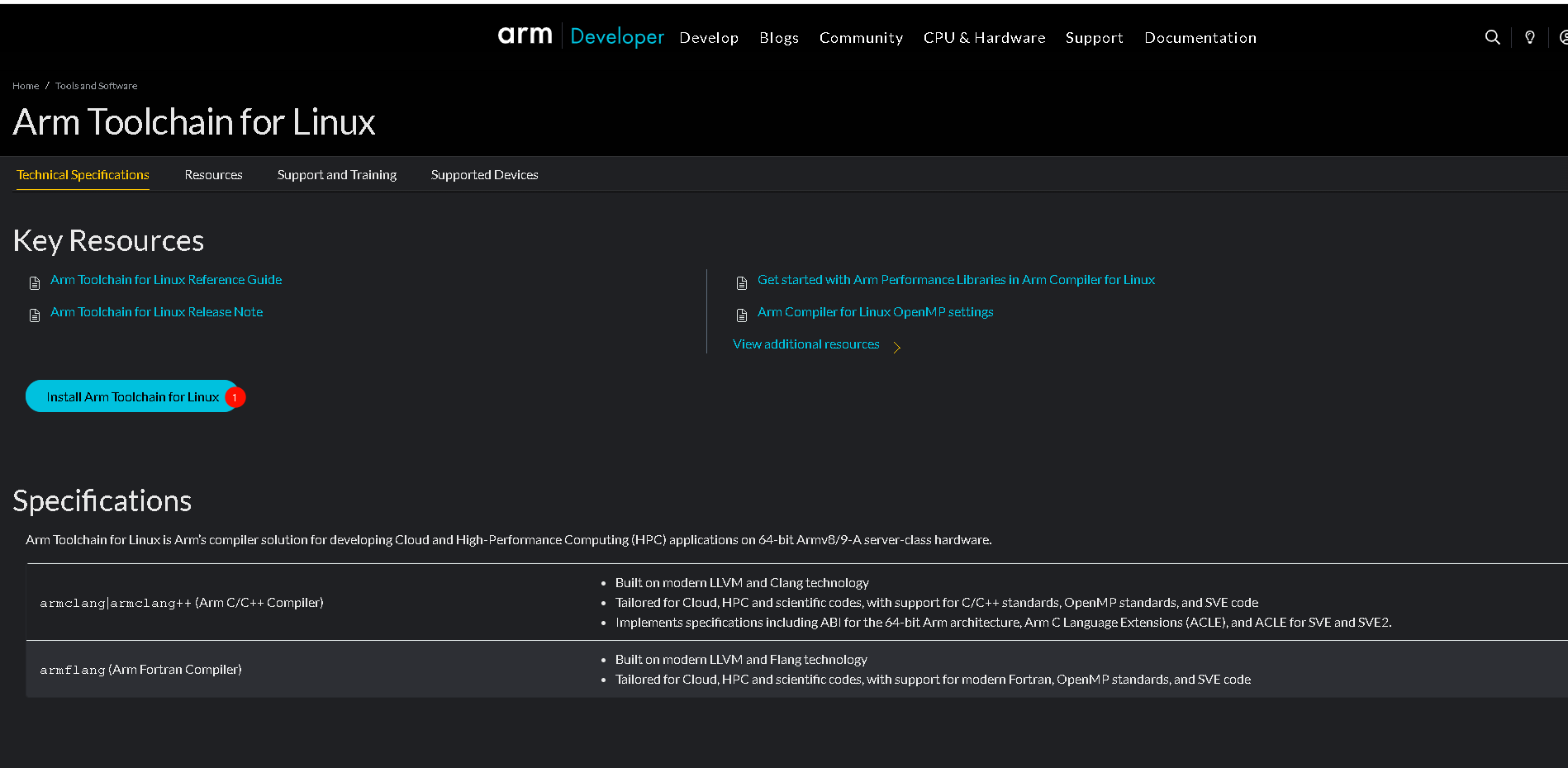
Task: Switch to the Supported Devices tab
Action: click(x=484, y=174)
